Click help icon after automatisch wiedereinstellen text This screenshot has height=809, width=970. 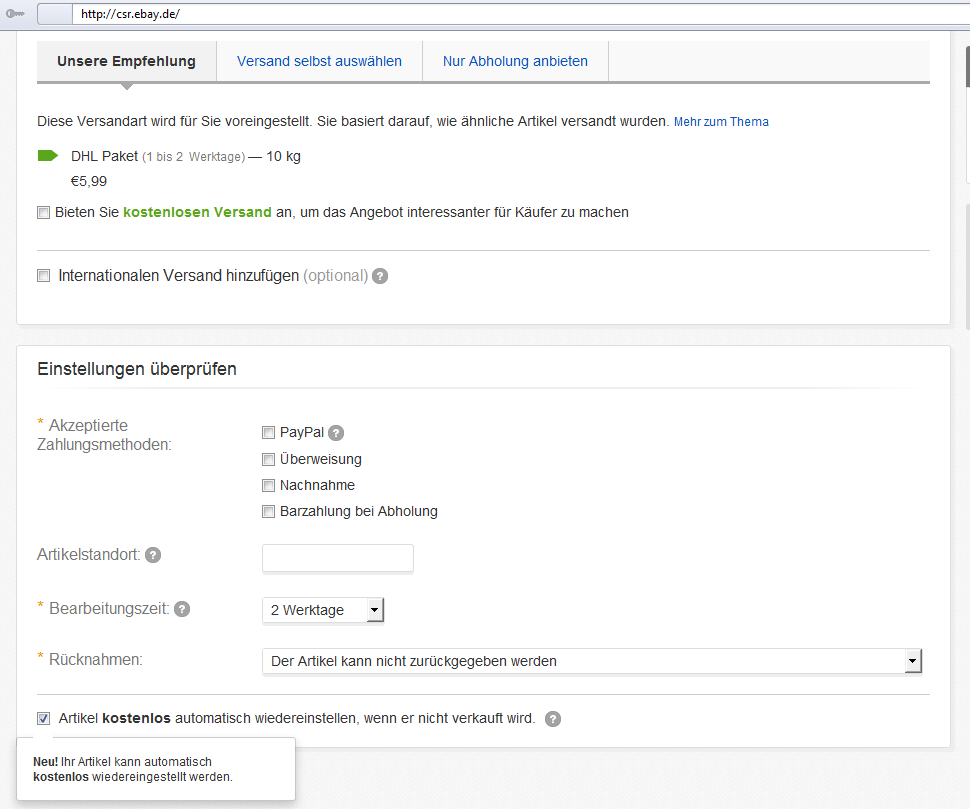pos(553,719)
